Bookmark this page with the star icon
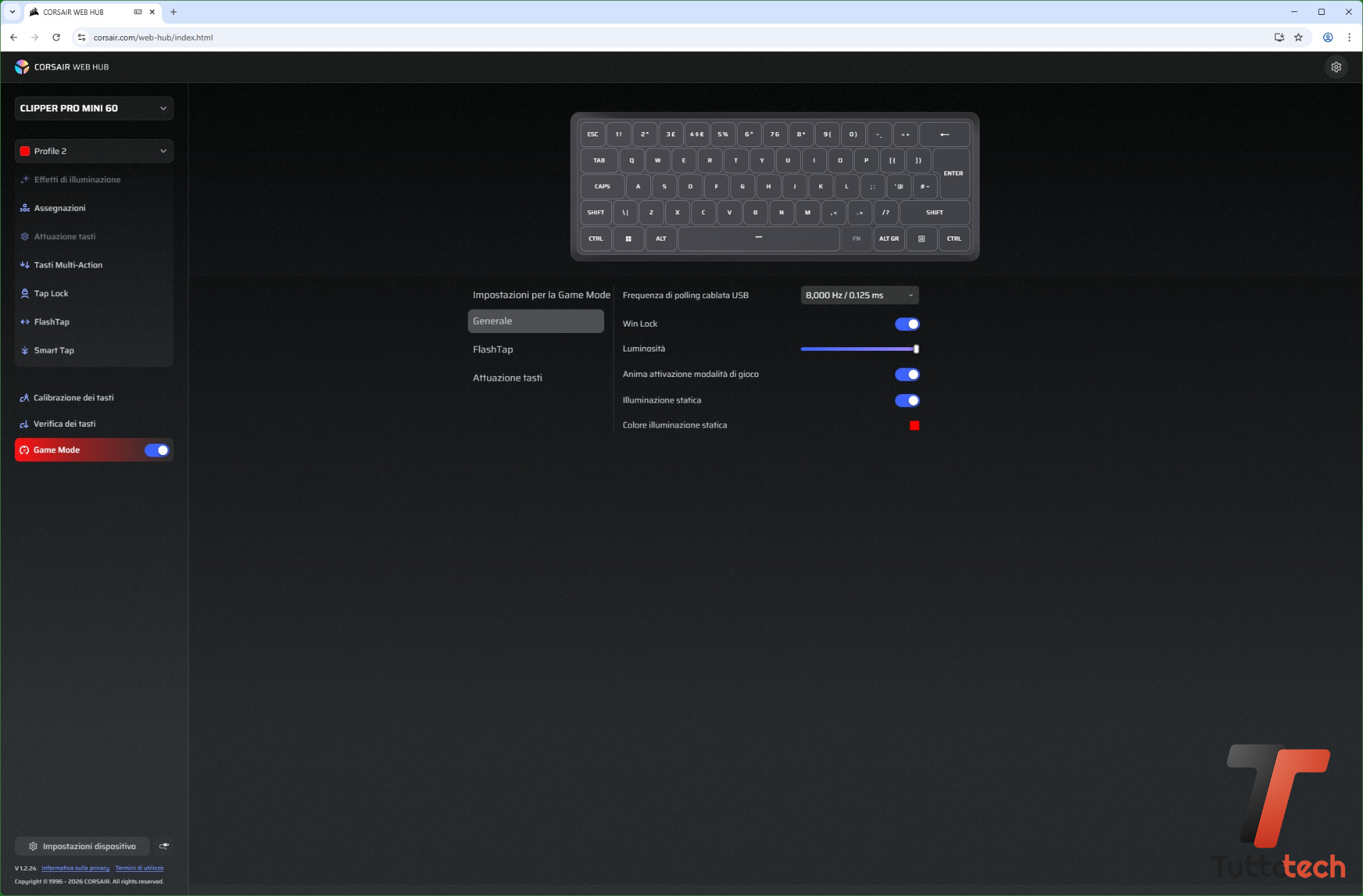1363x896 pixels. point(1298,38)
